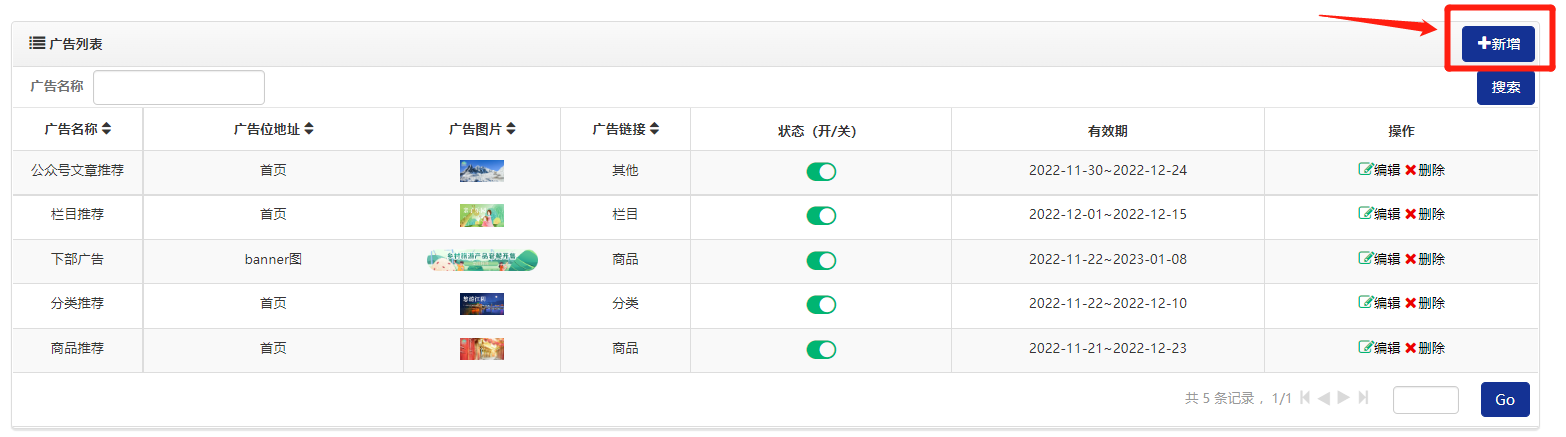
Task: Click the Go page jump button
Action: point(1505,399)
